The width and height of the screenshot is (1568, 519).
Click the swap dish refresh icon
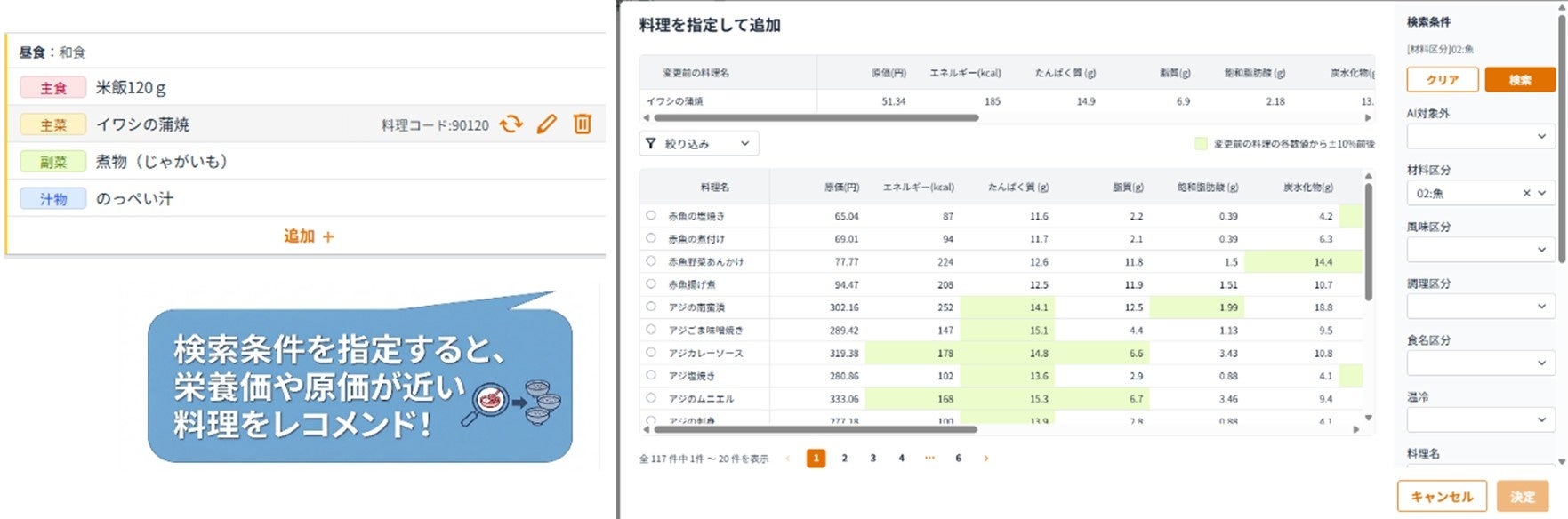click(511, 124)
